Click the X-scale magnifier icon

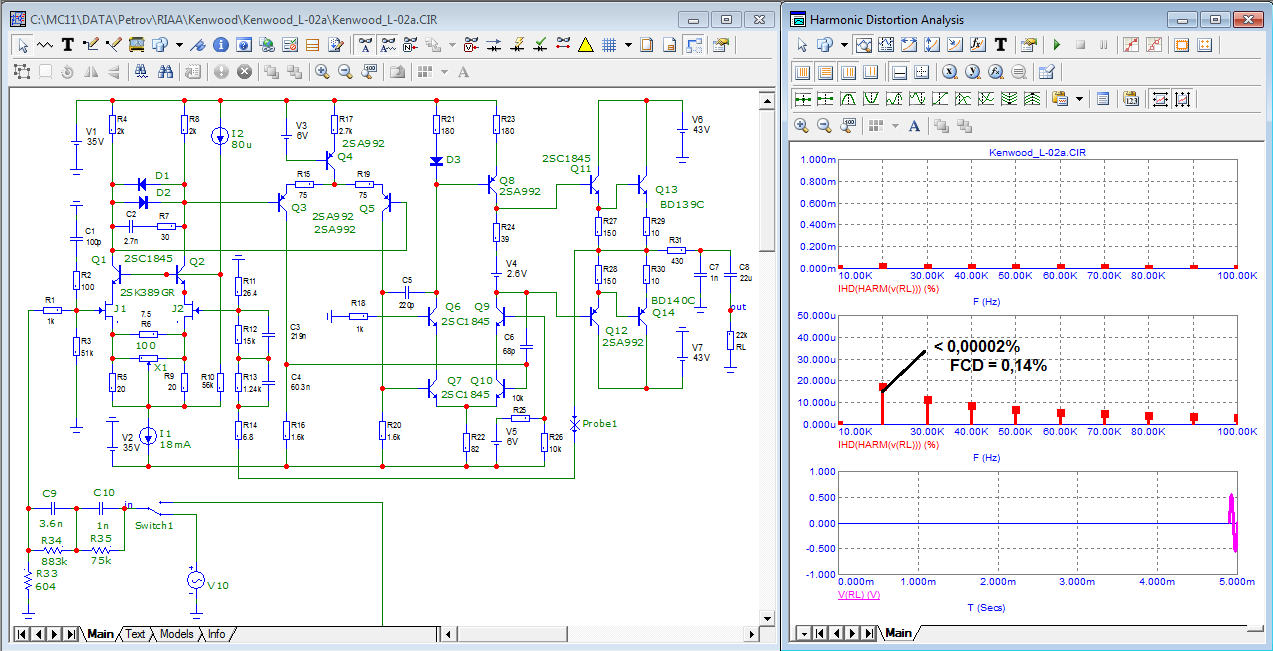(949, 72)
